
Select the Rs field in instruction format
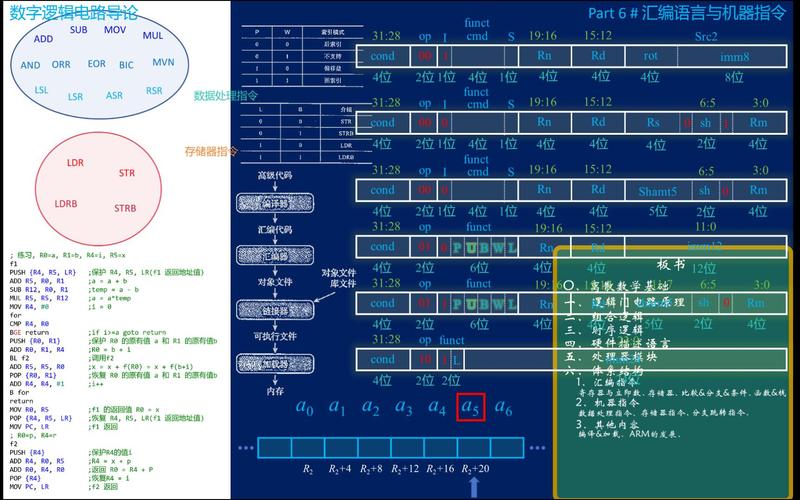[654, 122]
